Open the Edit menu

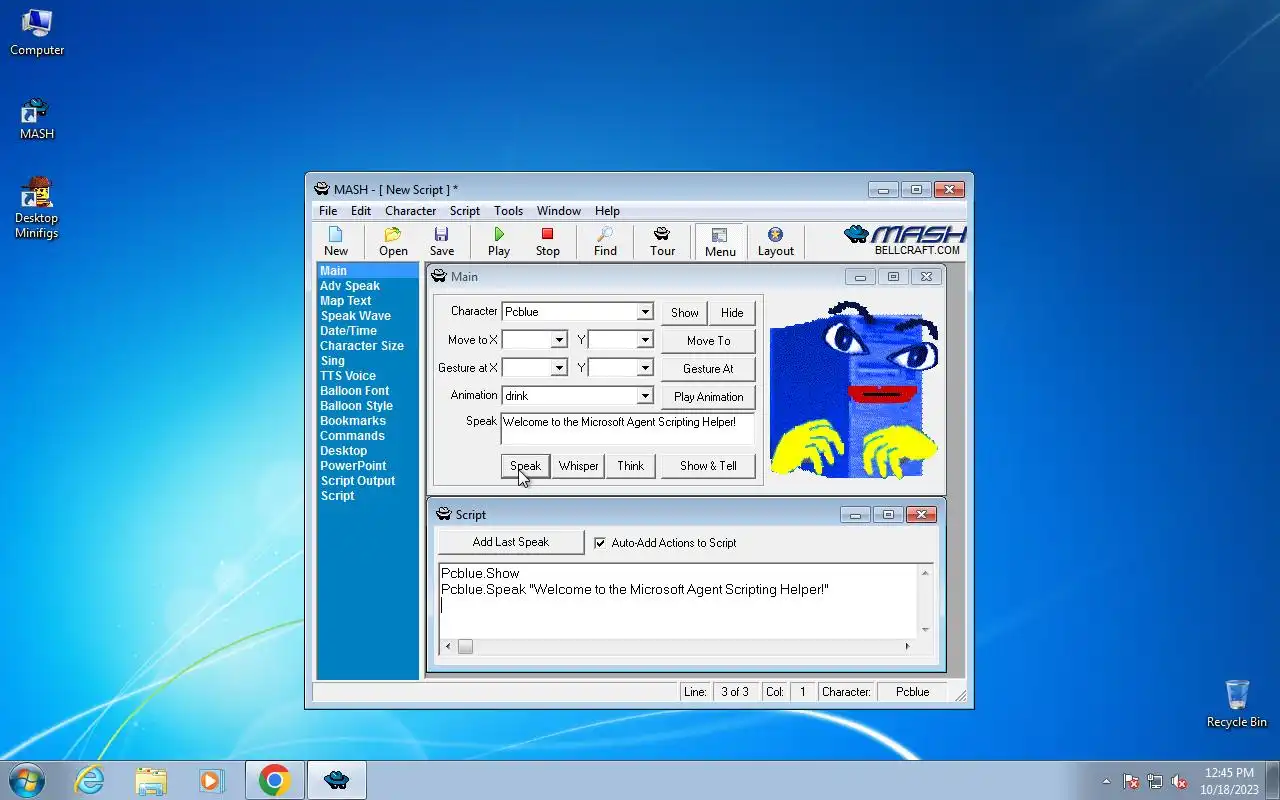point(361,211)
